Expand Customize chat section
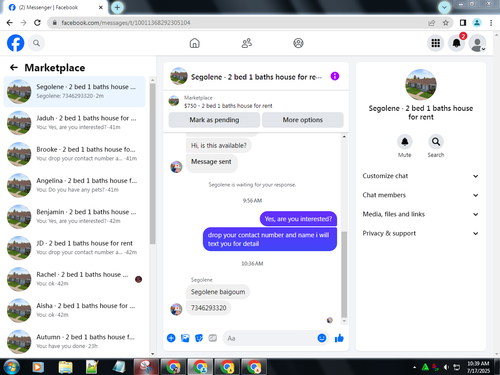The height and width of the screenshot is (375, 500). (420, 176)
